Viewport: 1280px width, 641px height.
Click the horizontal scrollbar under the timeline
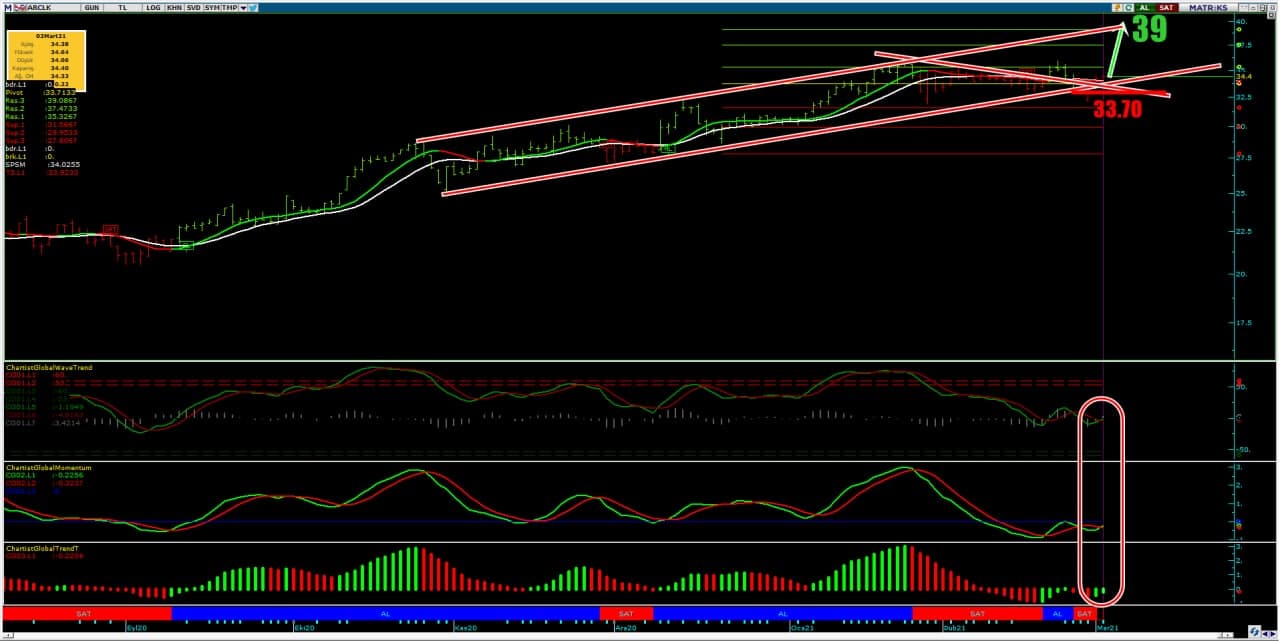[x=600, y=635]
